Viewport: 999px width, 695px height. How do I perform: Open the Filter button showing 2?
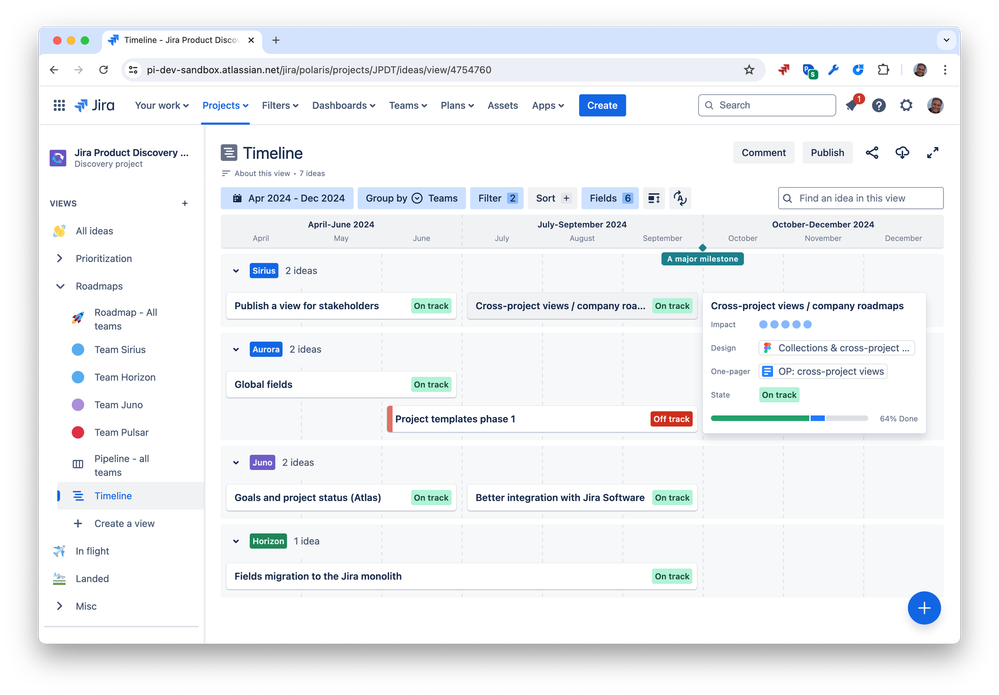coord(497,198)
